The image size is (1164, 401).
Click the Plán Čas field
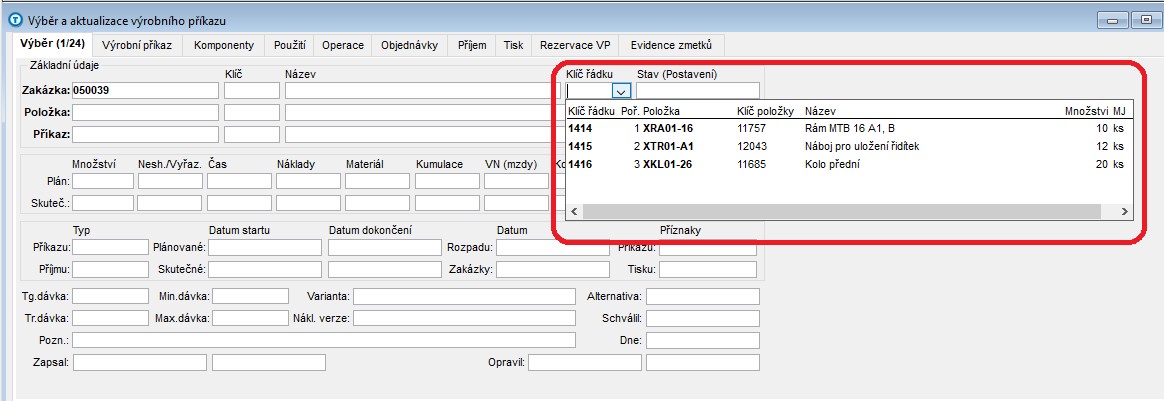239,181
